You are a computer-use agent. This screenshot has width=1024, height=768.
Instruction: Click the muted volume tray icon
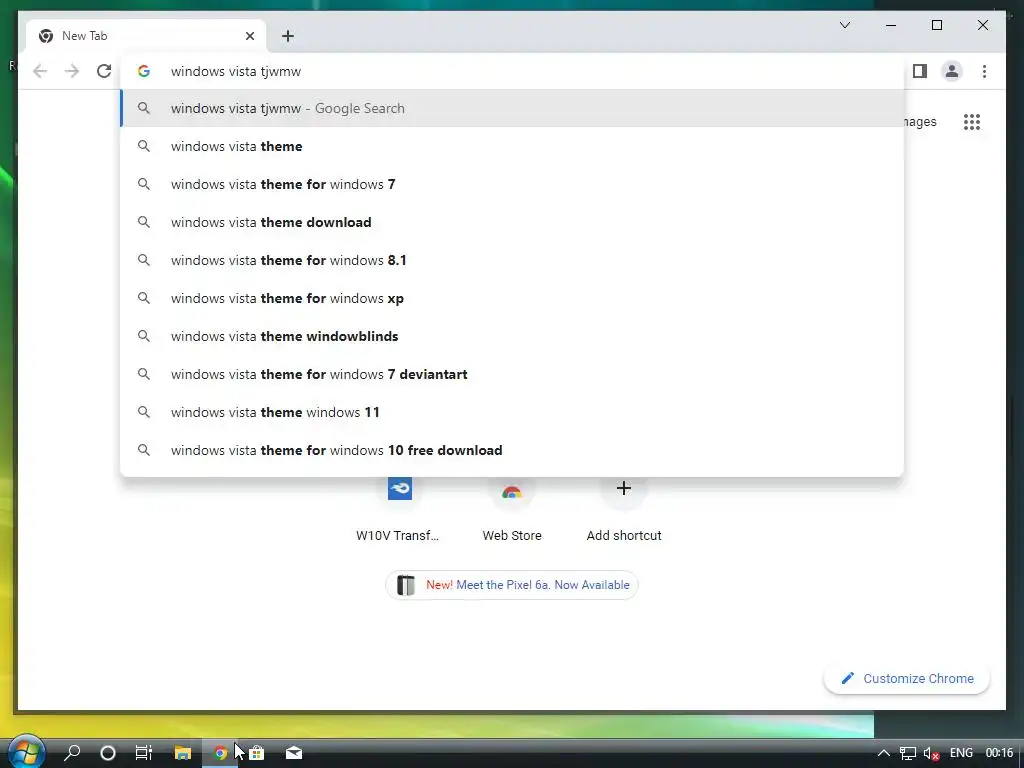point(931,754)
